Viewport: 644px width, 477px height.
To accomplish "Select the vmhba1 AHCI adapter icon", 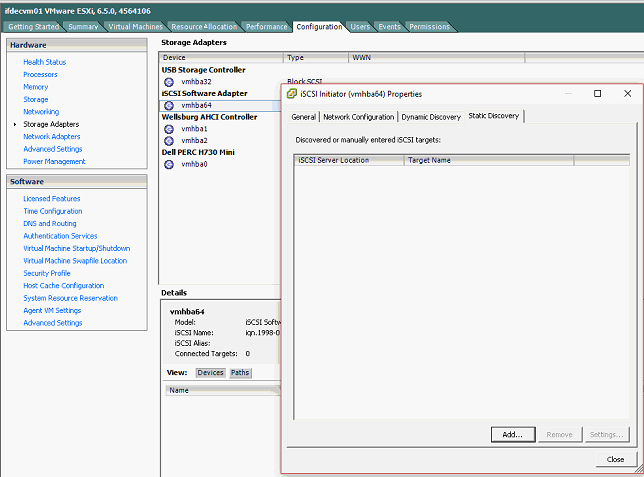I will (169, 129).
